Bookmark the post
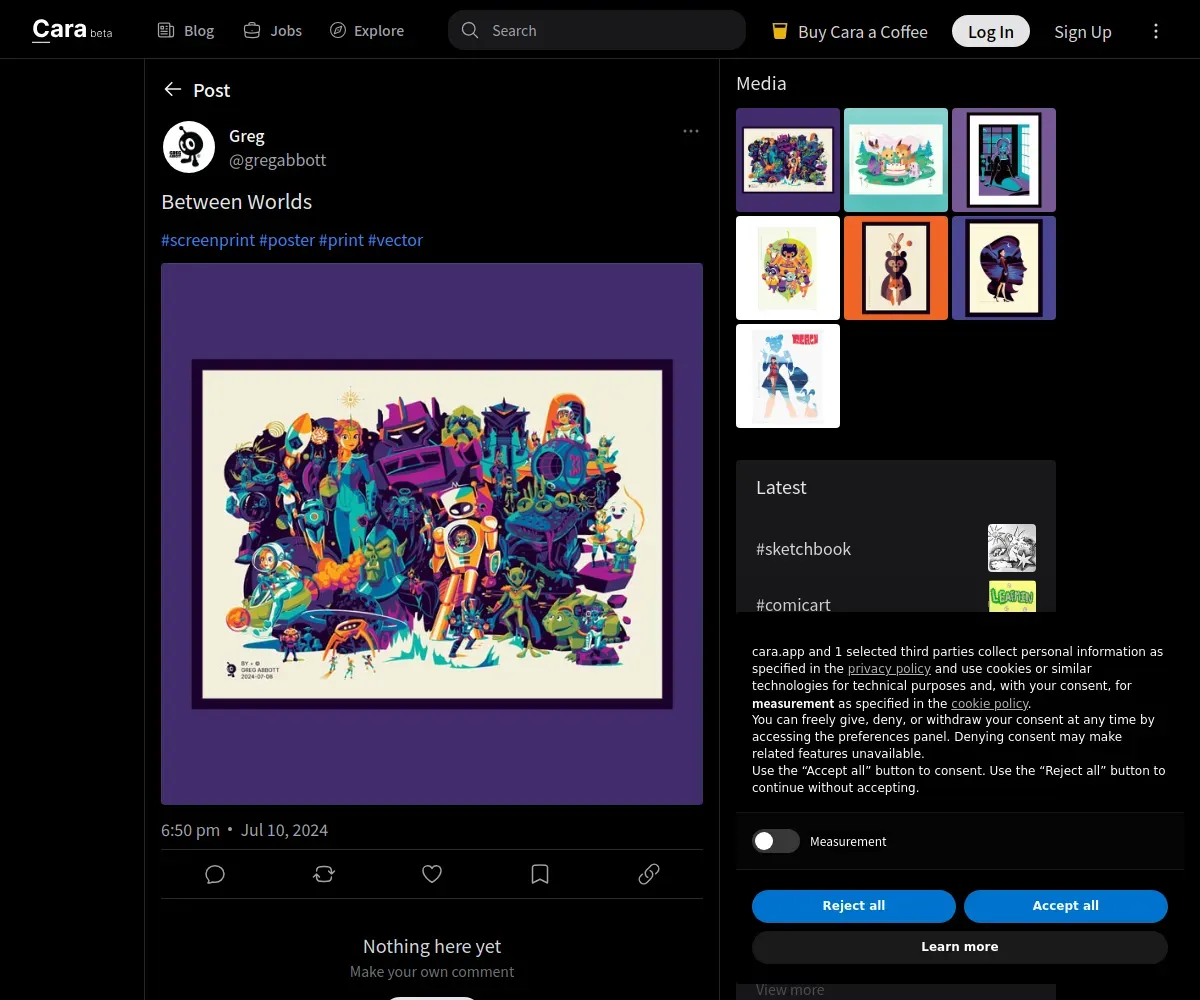Screen dimensions: 1200x1000 pos(540,874)
